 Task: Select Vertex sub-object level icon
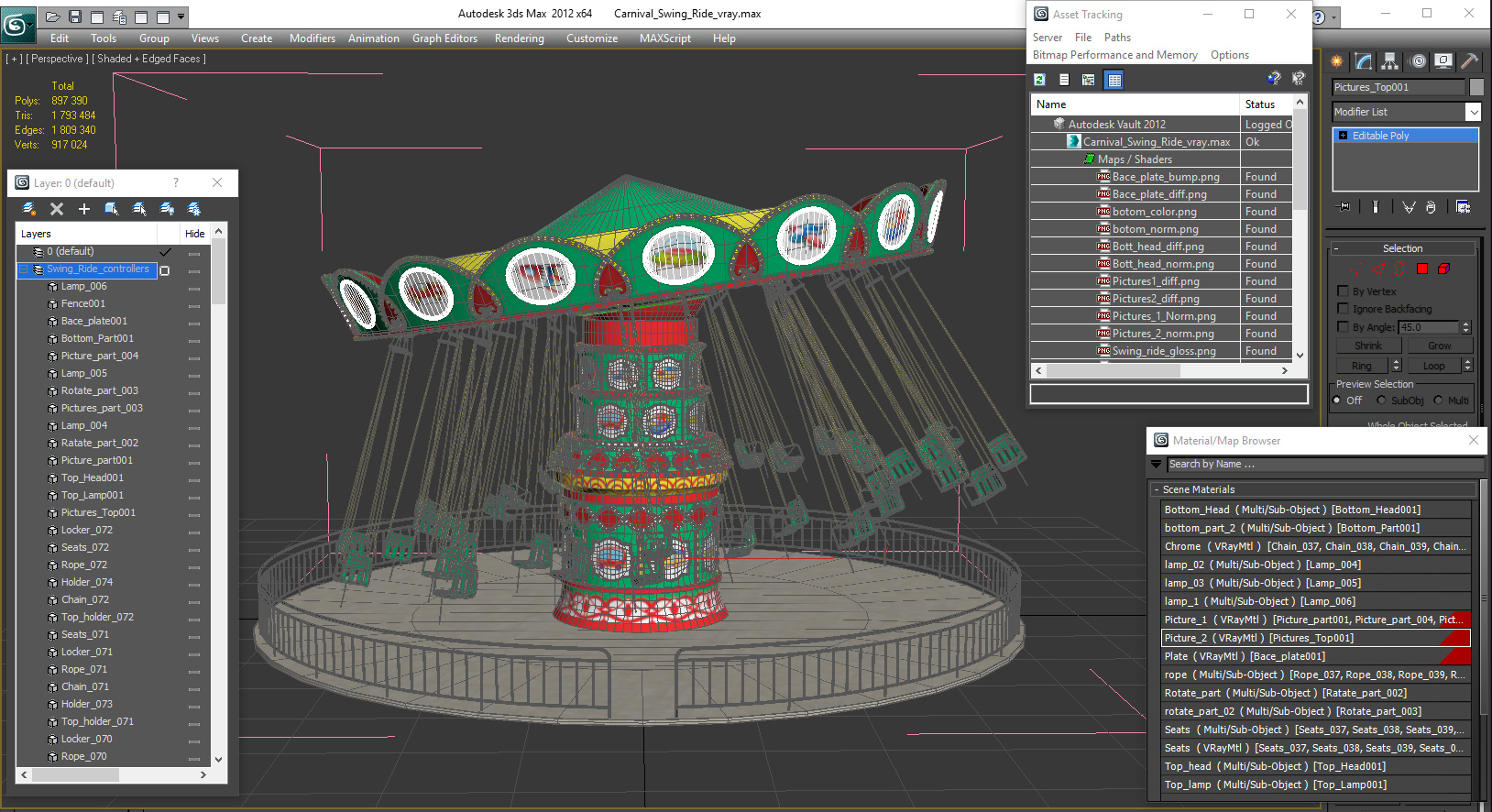(x=1355, y=269)
